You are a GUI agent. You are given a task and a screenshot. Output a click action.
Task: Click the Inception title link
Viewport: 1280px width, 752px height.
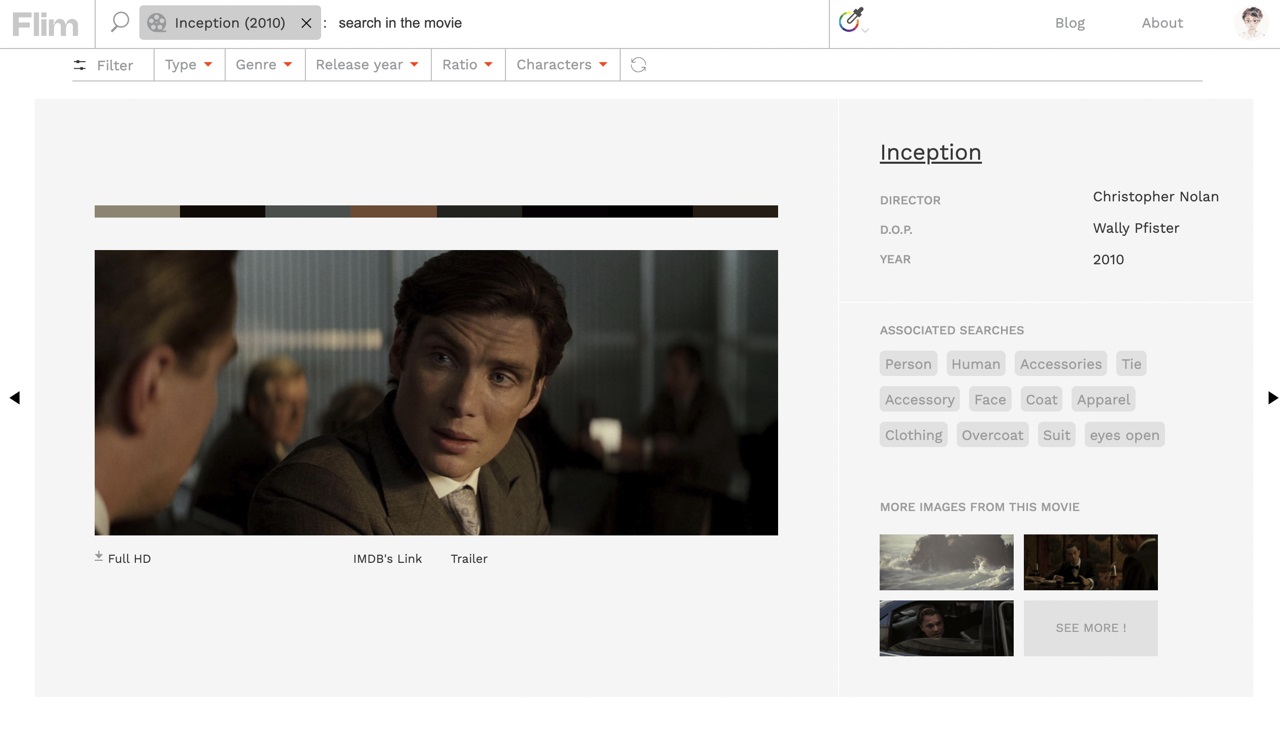tap(930, 152)
